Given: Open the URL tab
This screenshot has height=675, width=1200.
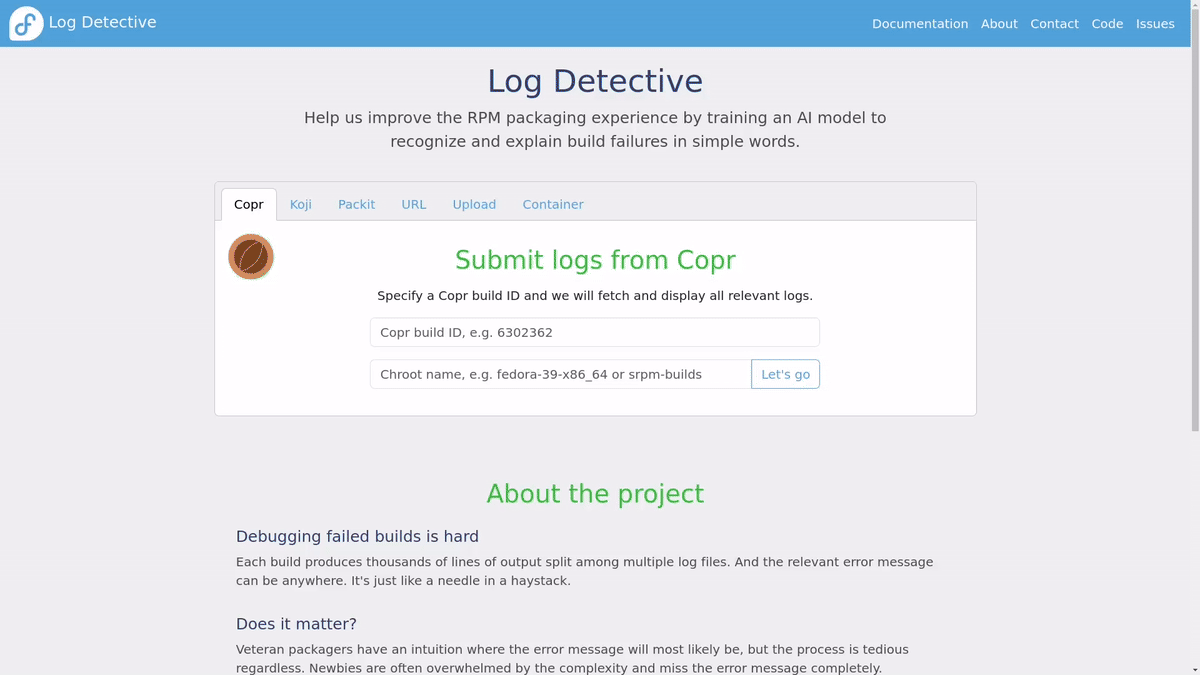Looking at the screenshot, I should click(414, 204).
